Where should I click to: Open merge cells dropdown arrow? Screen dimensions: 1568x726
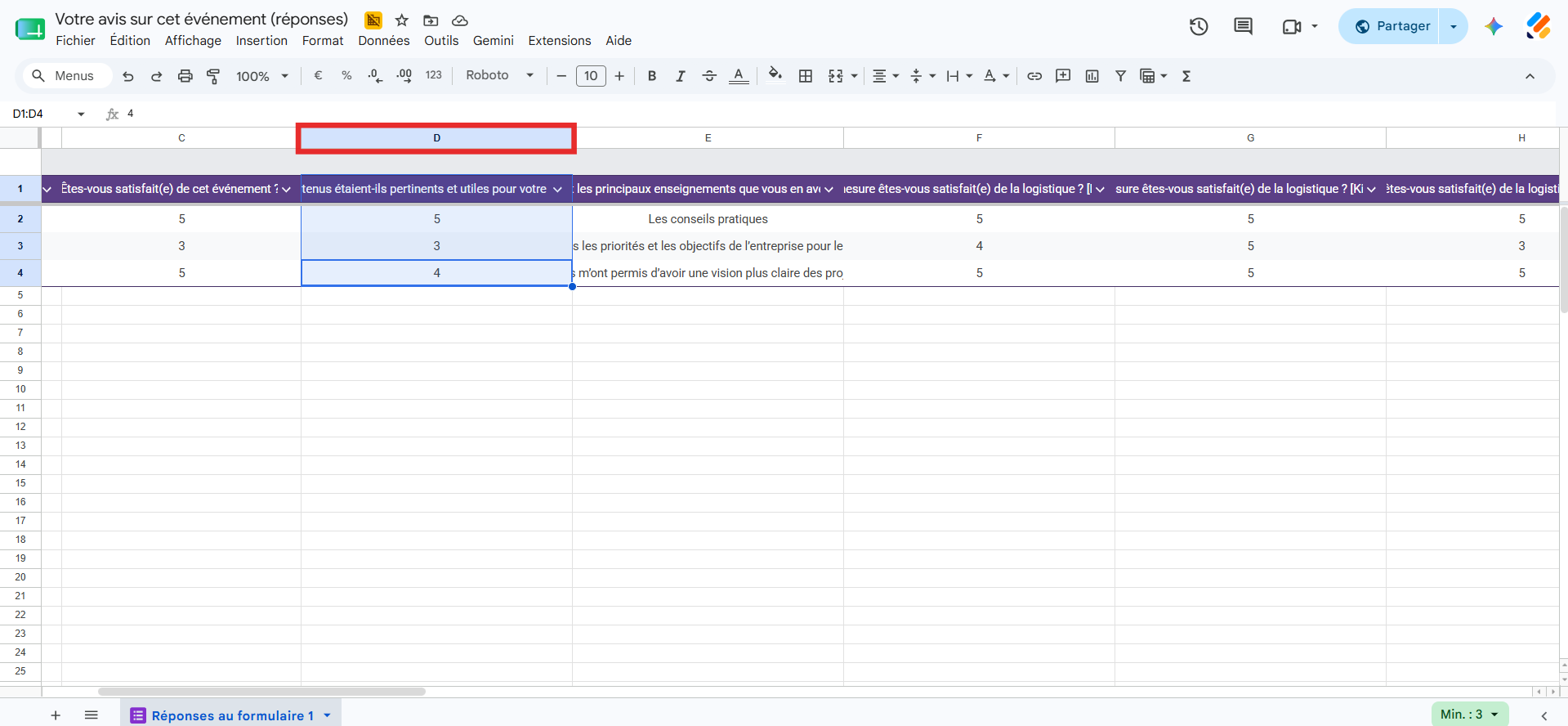click(855, 76)
